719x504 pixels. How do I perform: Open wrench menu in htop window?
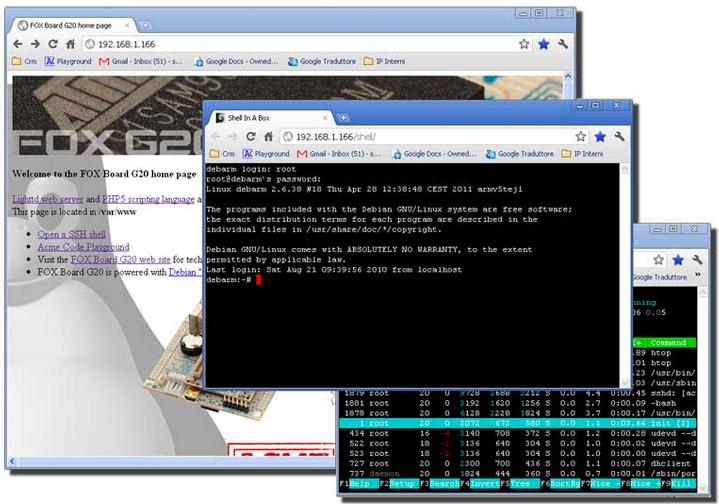click(x=697, y=260)
